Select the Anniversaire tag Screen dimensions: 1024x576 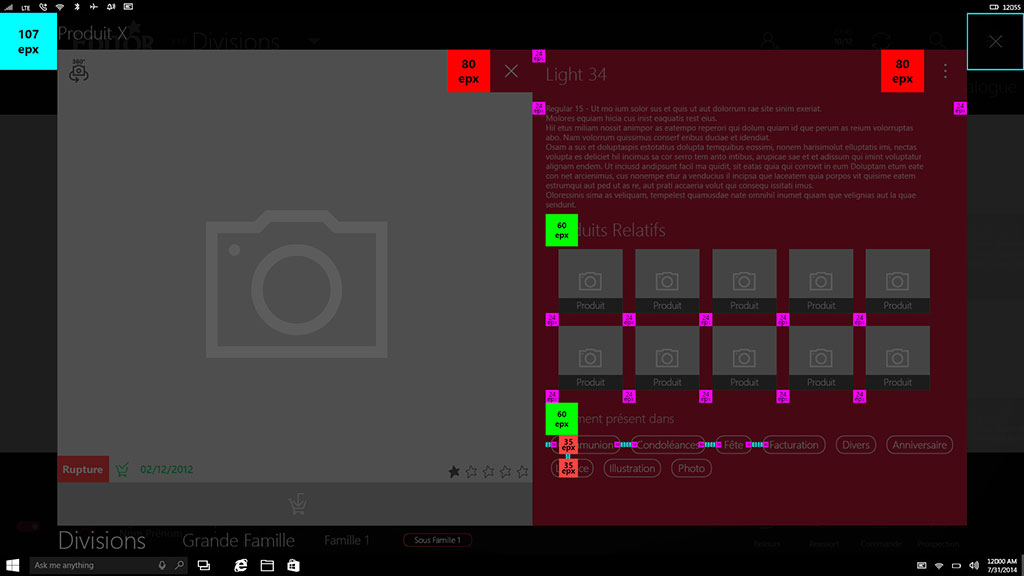919,445
